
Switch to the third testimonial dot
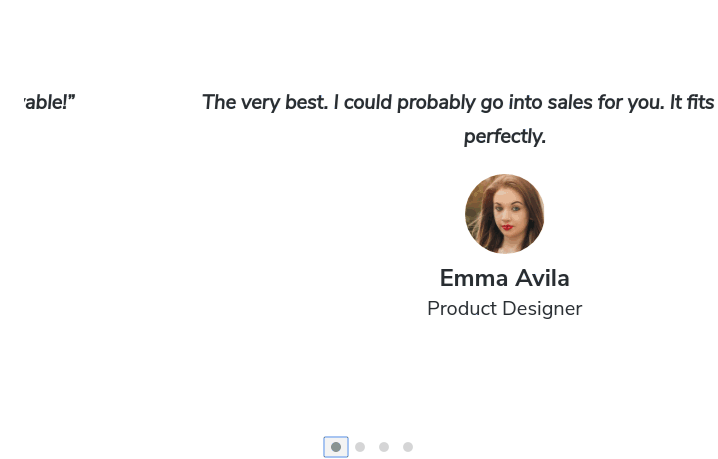384,447
